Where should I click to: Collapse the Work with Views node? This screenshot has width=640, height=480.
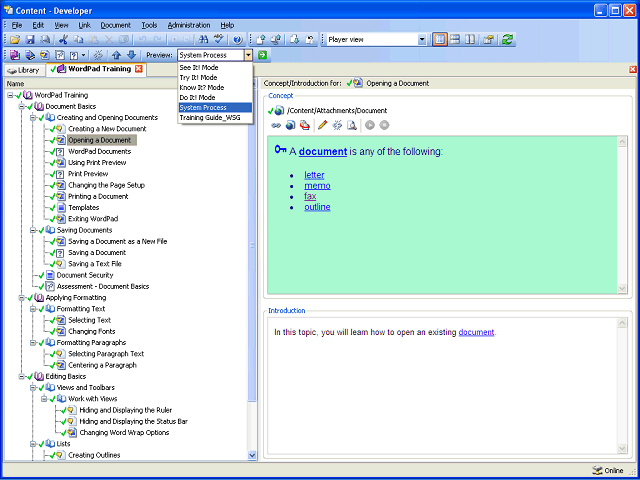coord(44,399)
